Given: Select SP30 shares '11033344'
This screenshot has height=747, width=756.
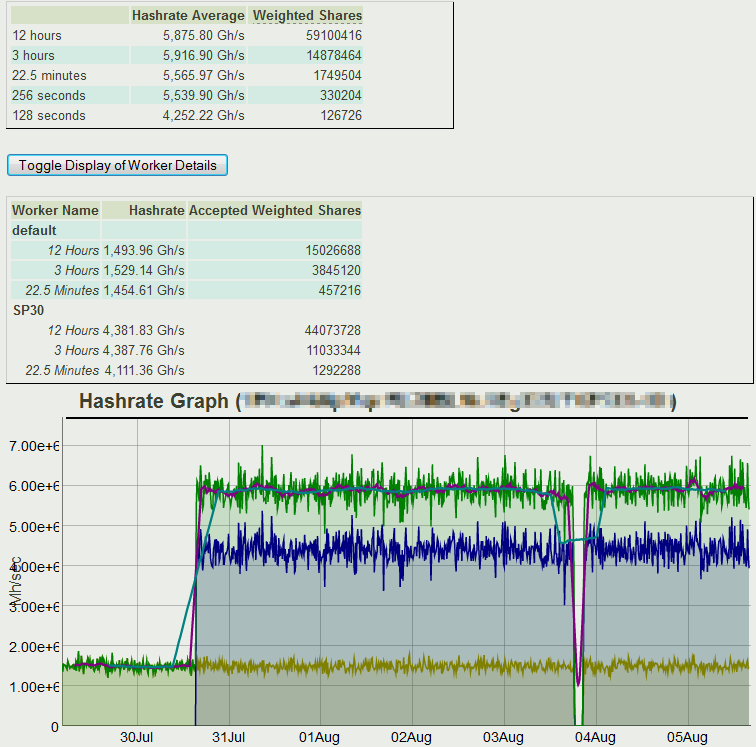Looking at the screenshot, I should (x=334, y=351).
